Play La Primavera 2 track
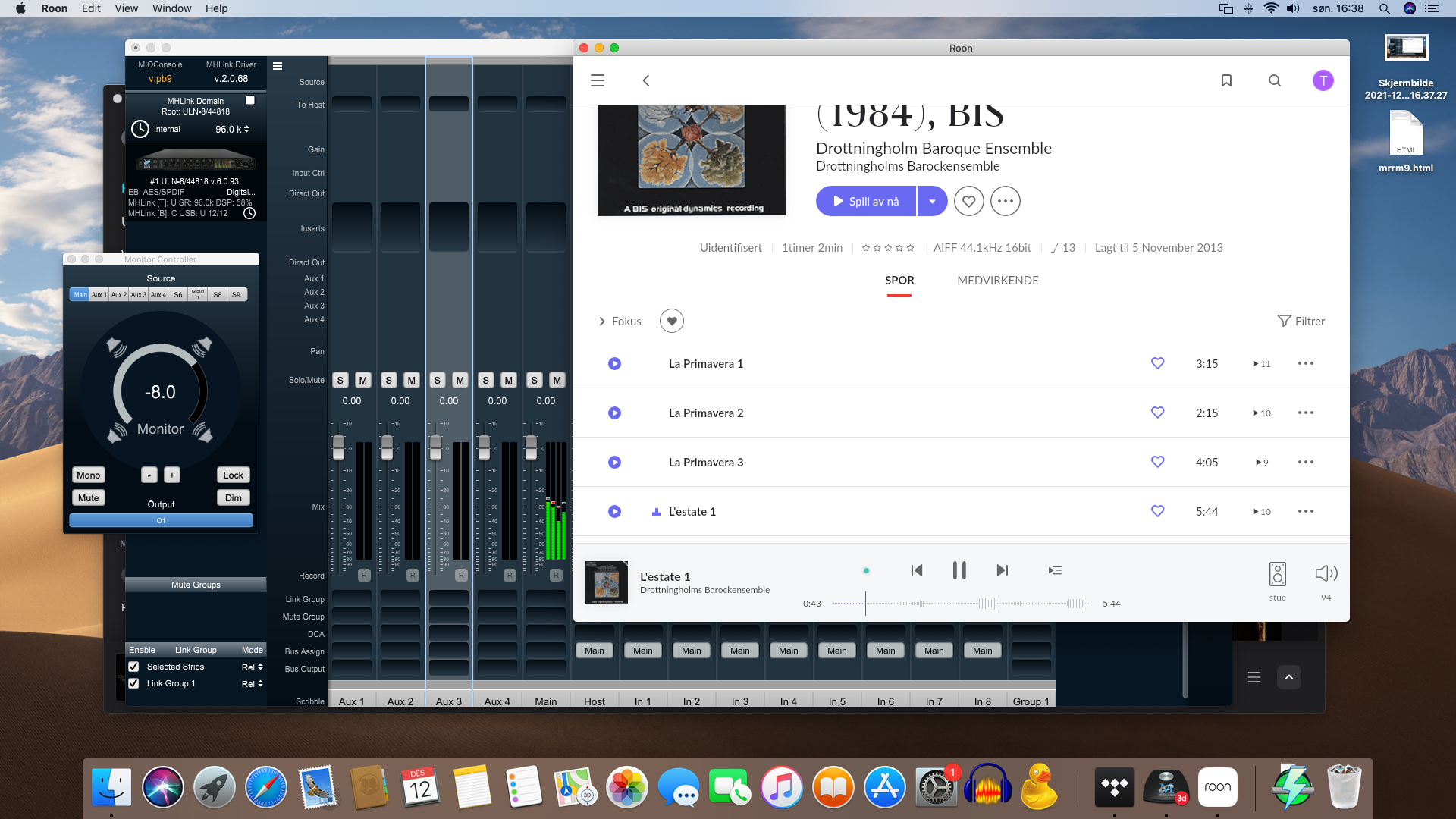Image resolution: width=1456 pixels, height=819 pixels. (x=615, y=413)
